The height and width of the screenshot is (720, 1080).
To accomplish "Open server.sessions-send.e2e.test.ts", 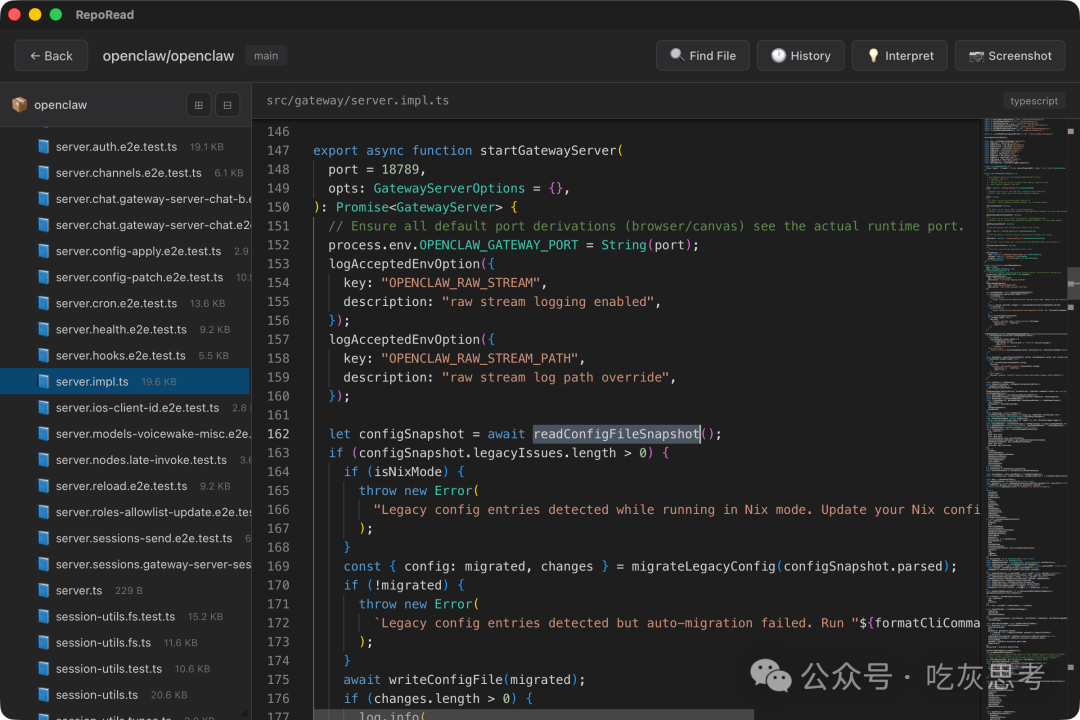I will point(125,538).
